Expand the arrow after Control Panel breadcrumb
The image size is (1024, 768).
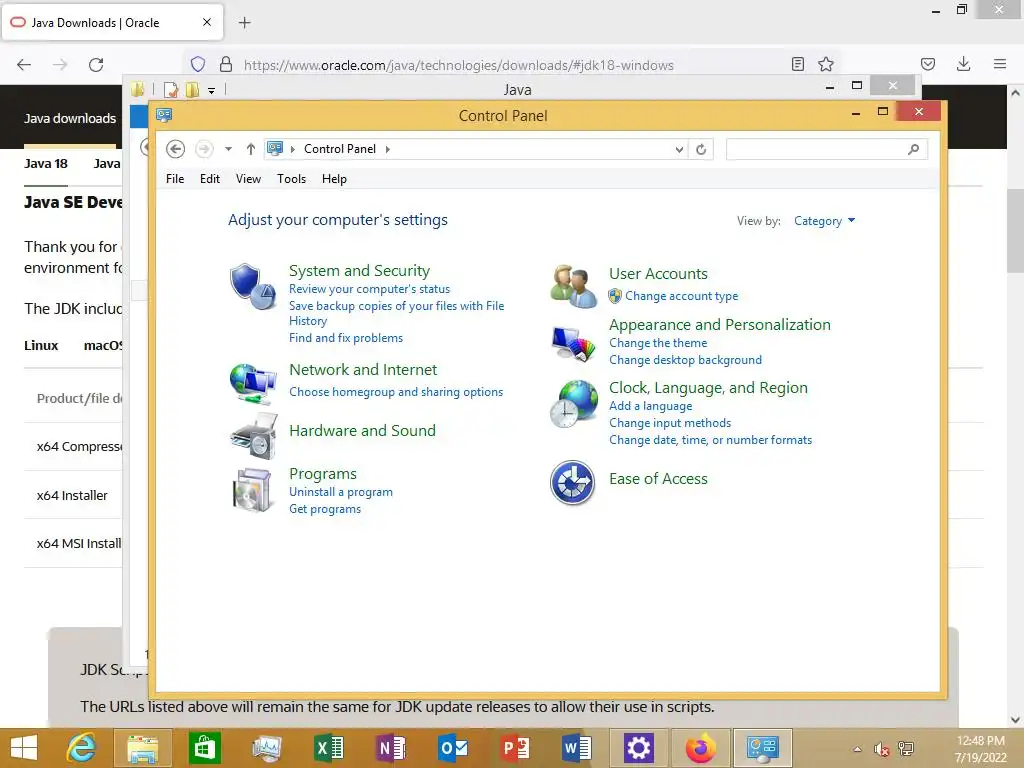click(x=387, y=149)
